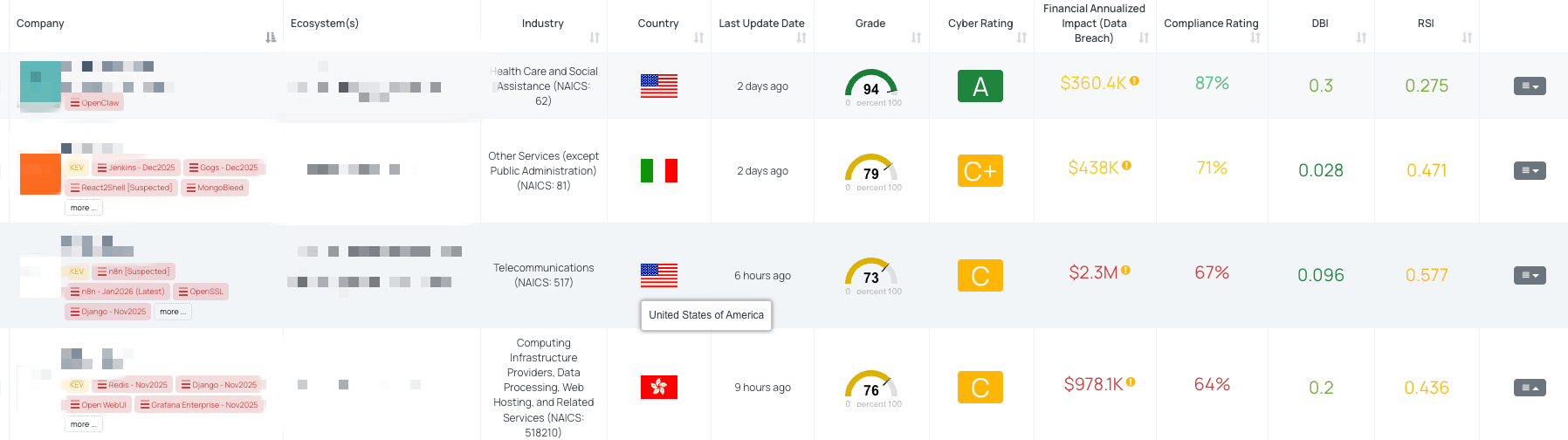Click the $2.3M financial impact value
1568x440 pixels.
point(1093,272)
